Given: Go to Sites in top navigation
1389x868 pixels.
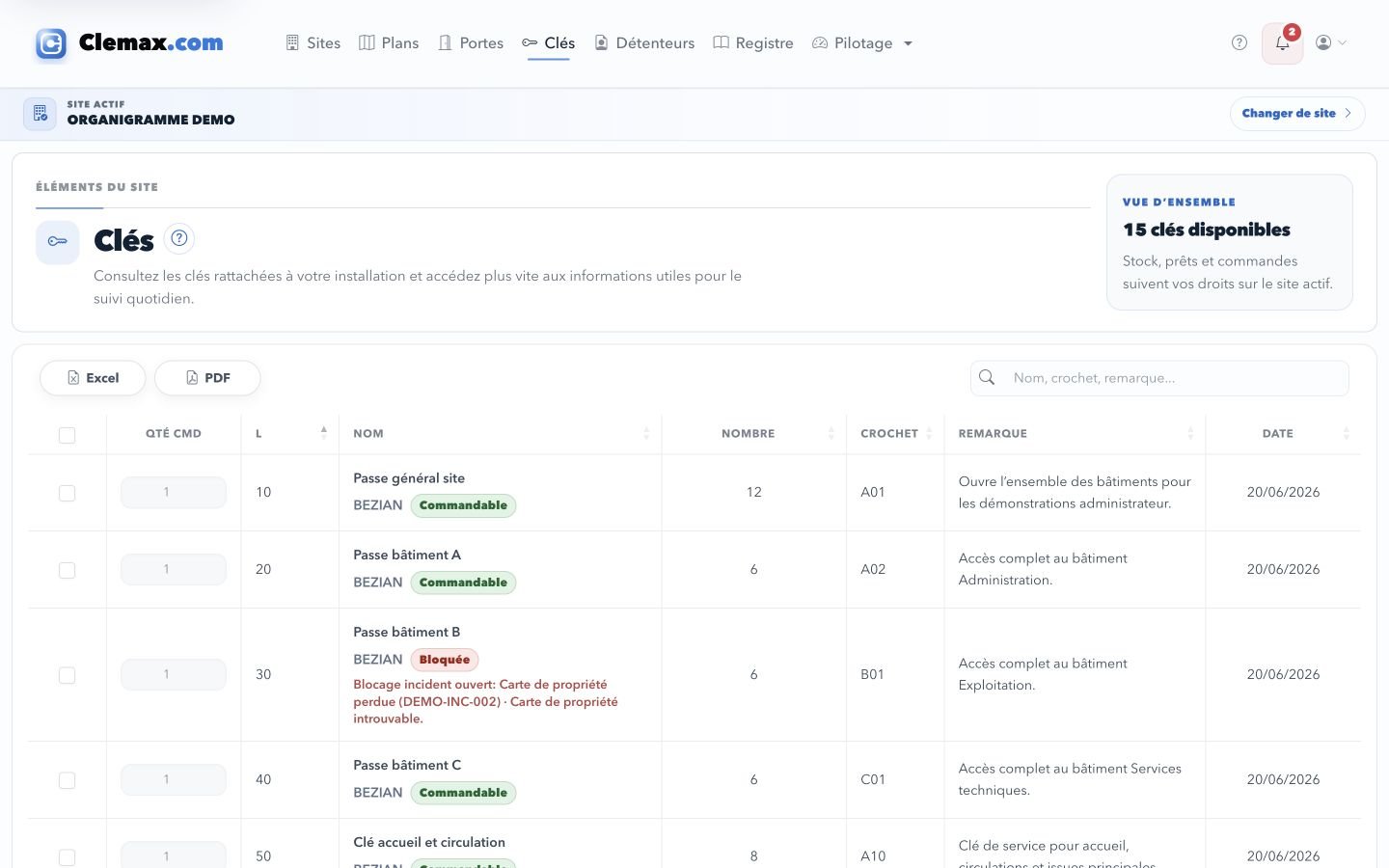Looking at the screenshot, I should click(x=313, y=43).
